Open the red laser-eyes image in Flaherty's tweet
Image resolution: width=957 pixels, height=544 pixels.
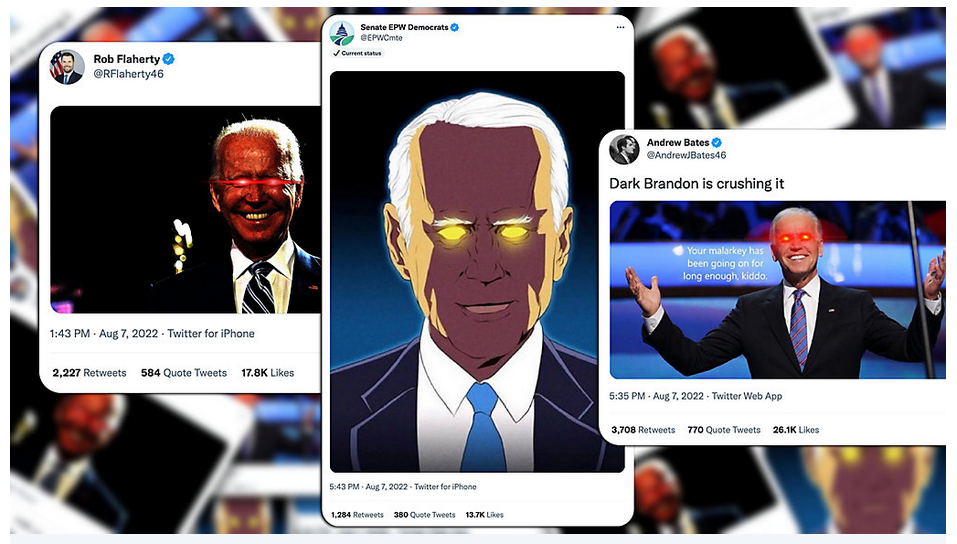coord(186,209)
